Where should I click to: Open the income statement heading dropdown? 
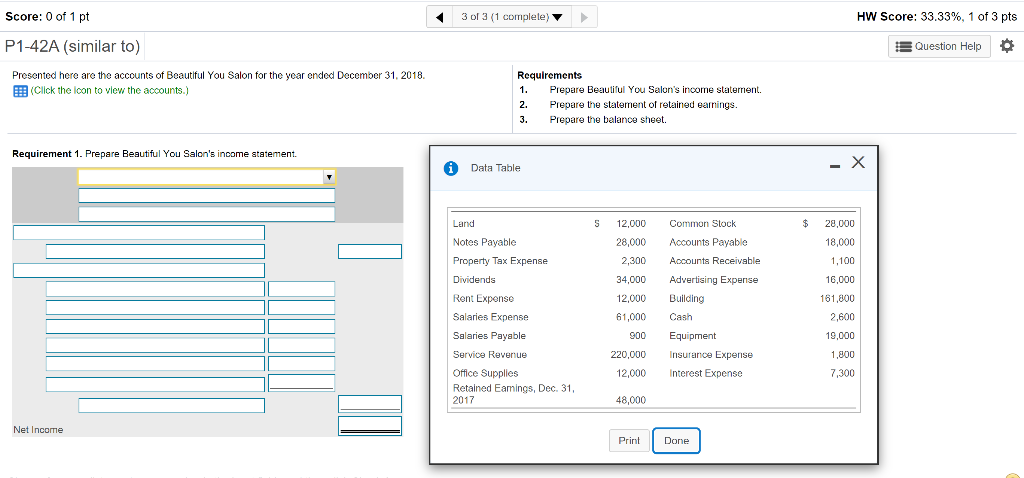(207, 176)
